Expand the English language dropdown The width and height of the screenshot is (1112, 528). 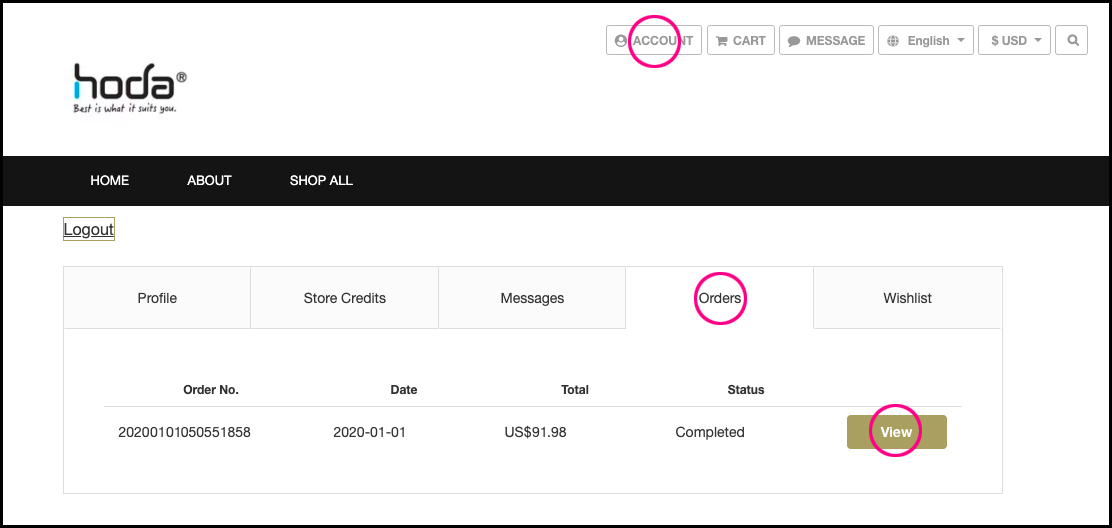coord(926,41)
